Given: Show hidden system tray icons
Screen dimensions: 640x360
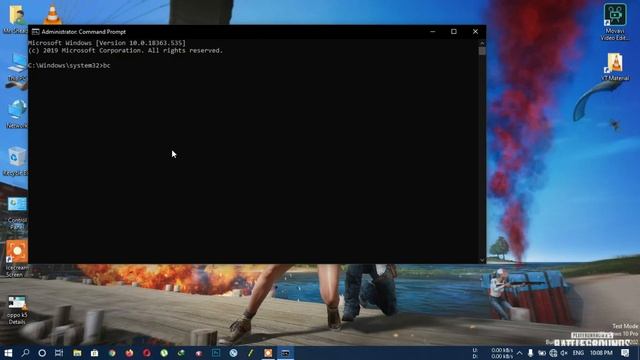Looking at the screenshot, I should (519, 353).
